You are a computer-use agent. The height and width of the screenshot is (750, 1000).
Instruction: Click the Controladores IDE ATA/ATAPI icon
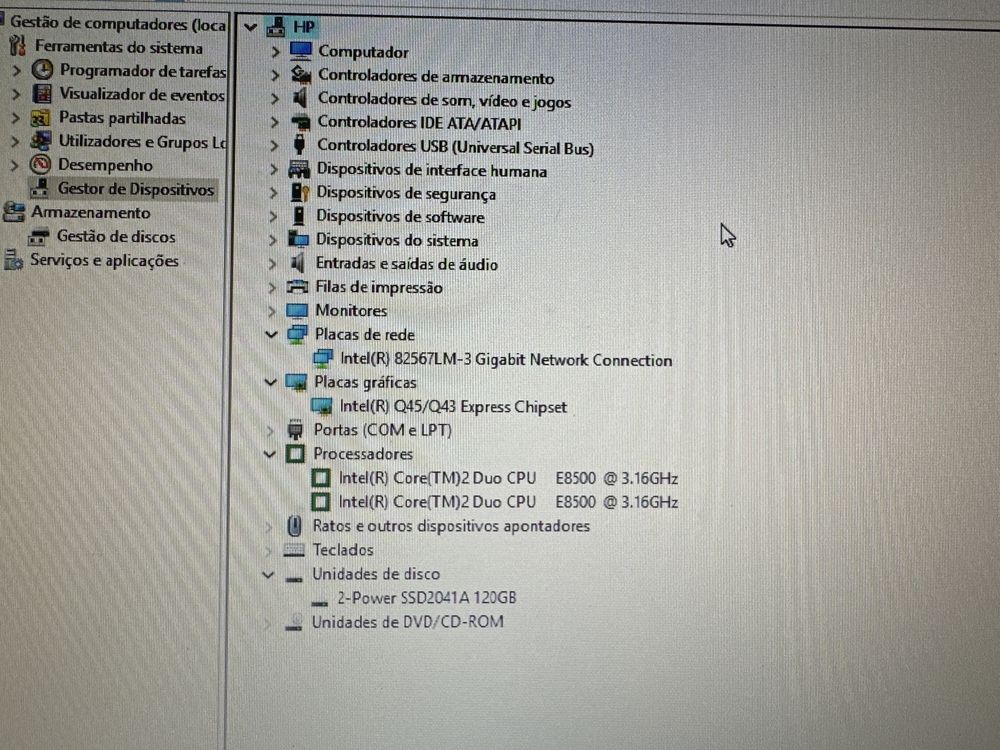300,122
